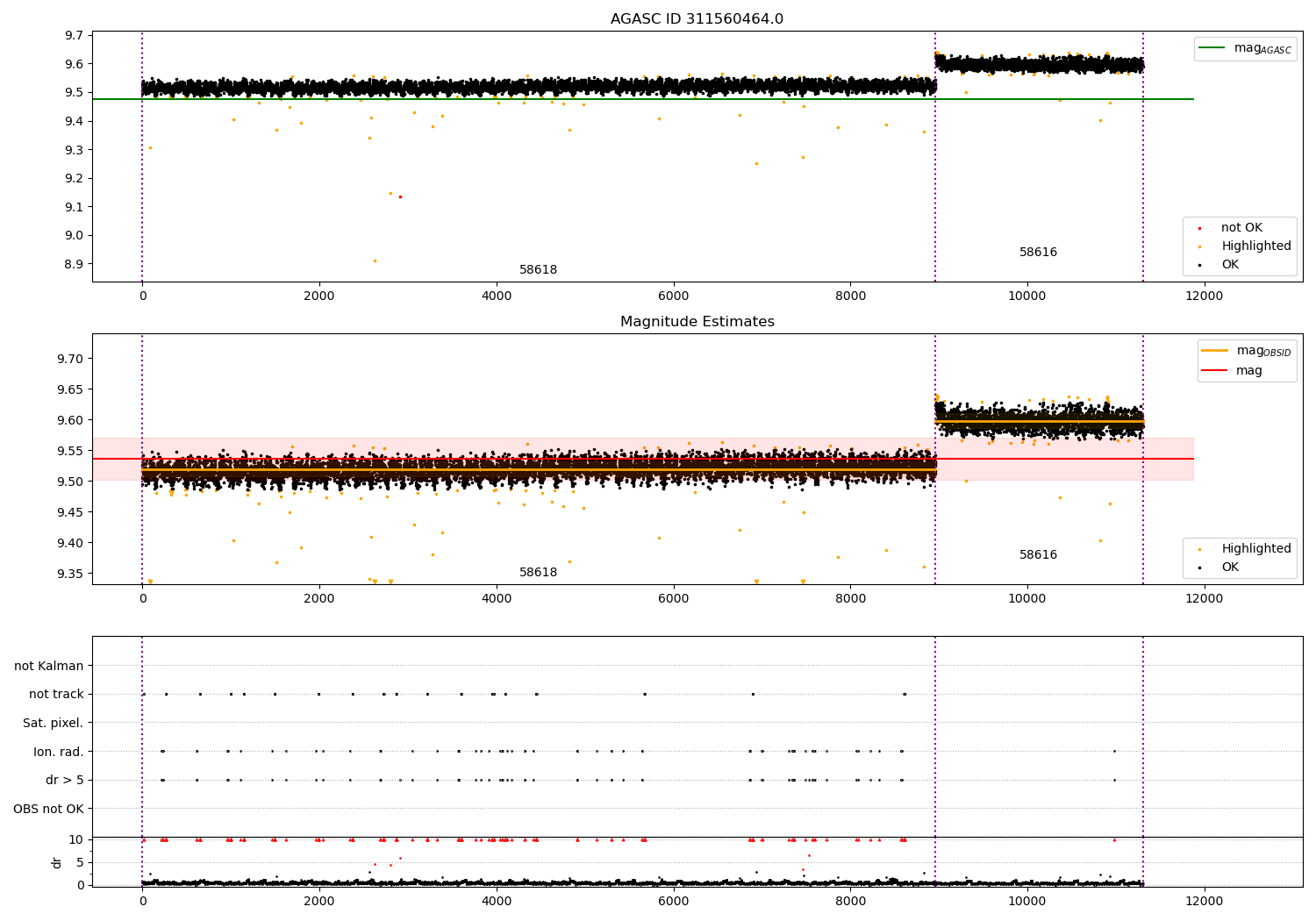Click the 'AGASC ID 311560464.0' plot title

click(697, 19)
